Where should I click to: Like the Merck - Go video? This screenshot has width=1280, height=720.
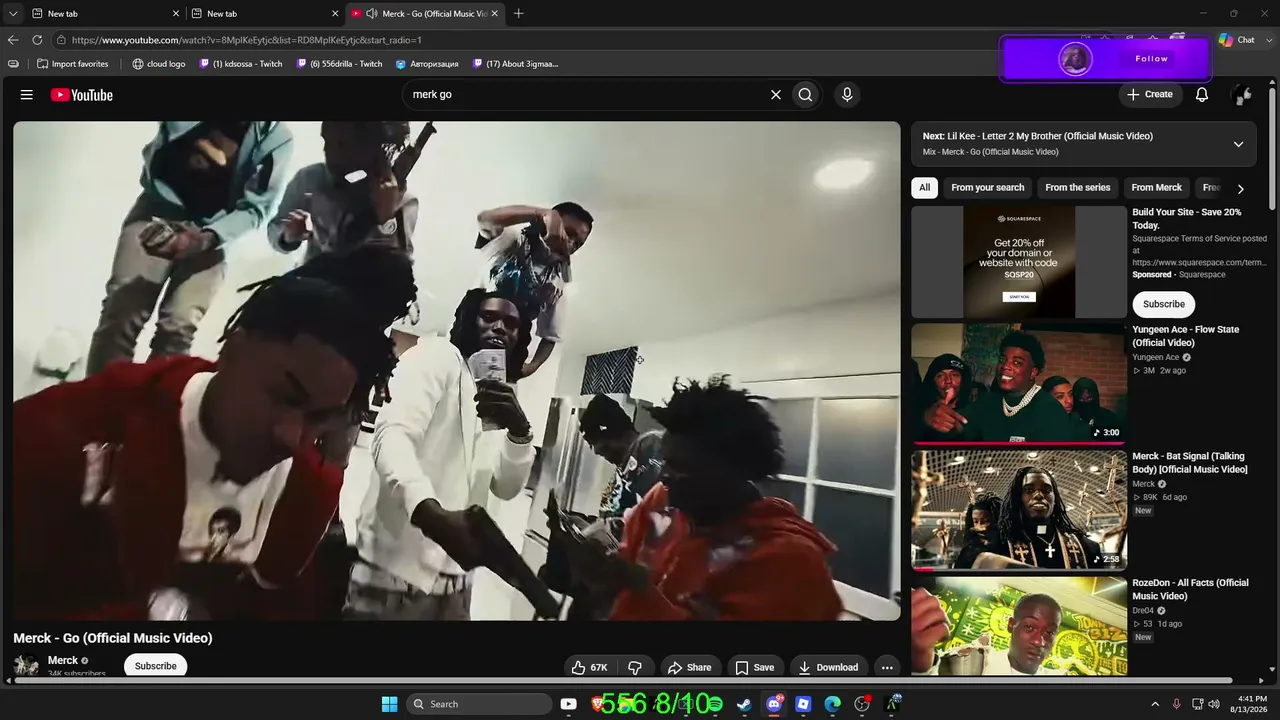pos(589,667)
